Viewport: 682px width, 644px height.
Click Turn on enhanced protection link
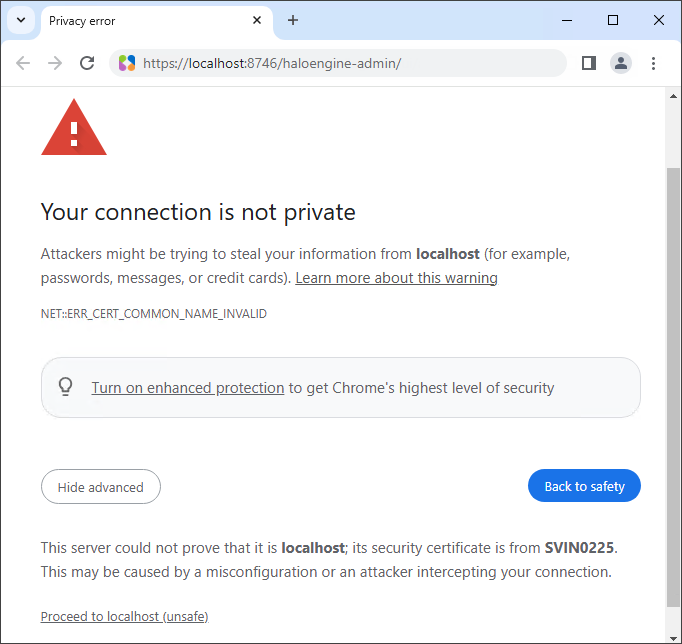[187, 388]
